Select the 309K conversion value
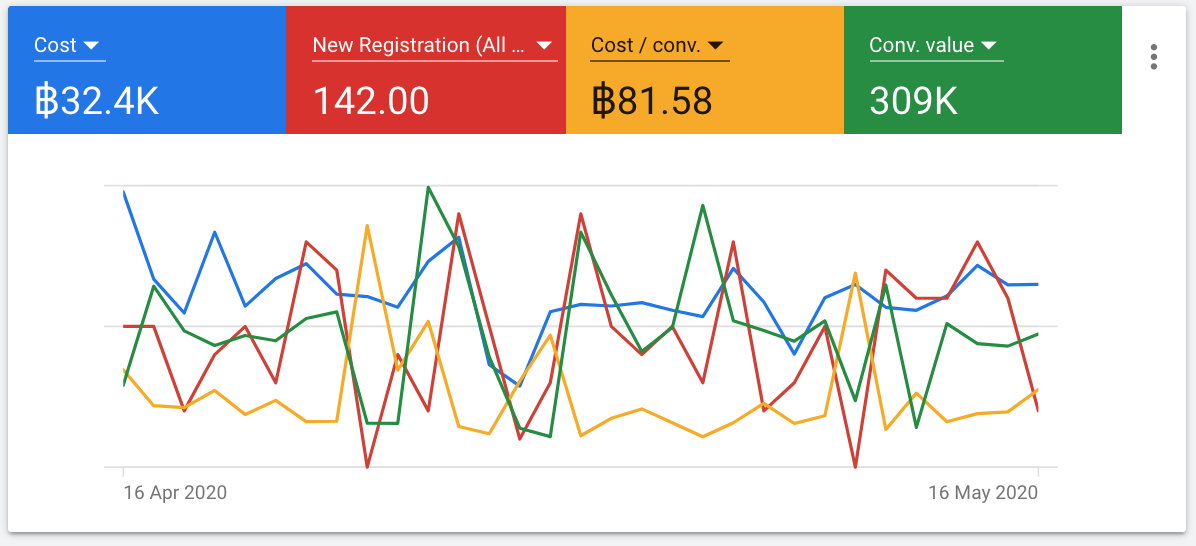Viewport: 1196px width, 546px height. [x=914, y=101]
